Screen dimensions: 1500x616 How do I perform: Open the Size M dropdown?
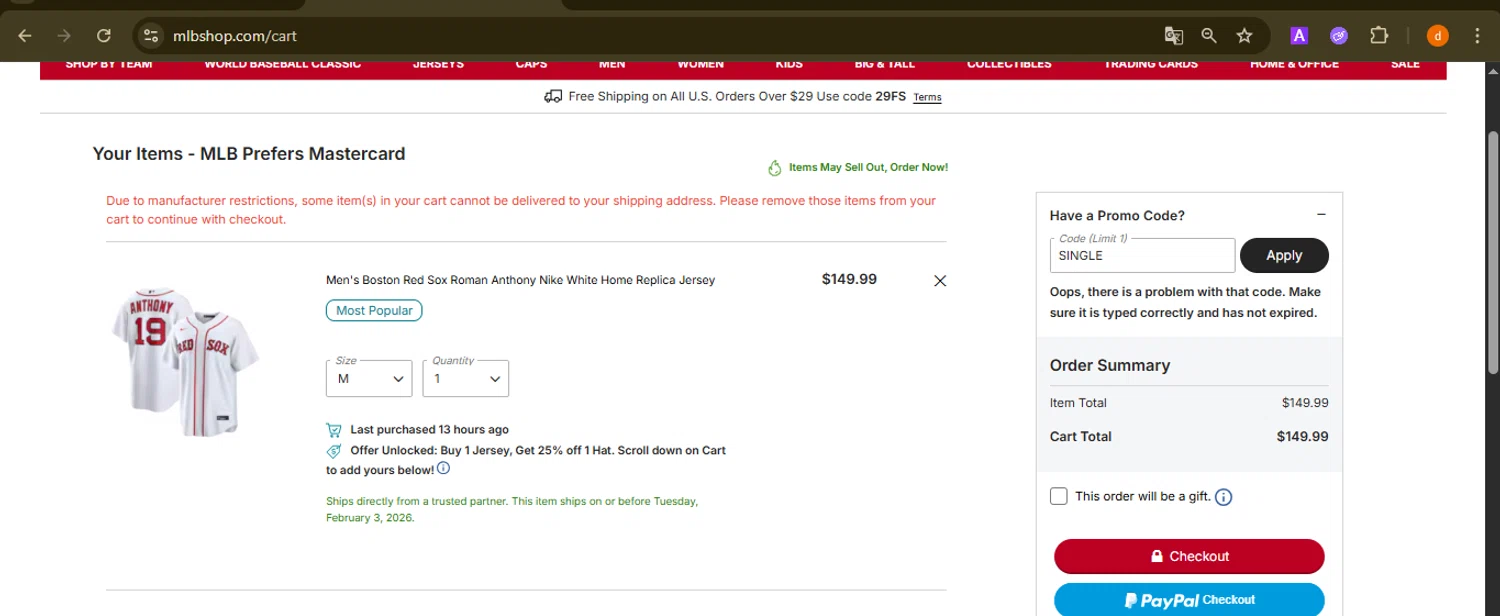[369, 379]
